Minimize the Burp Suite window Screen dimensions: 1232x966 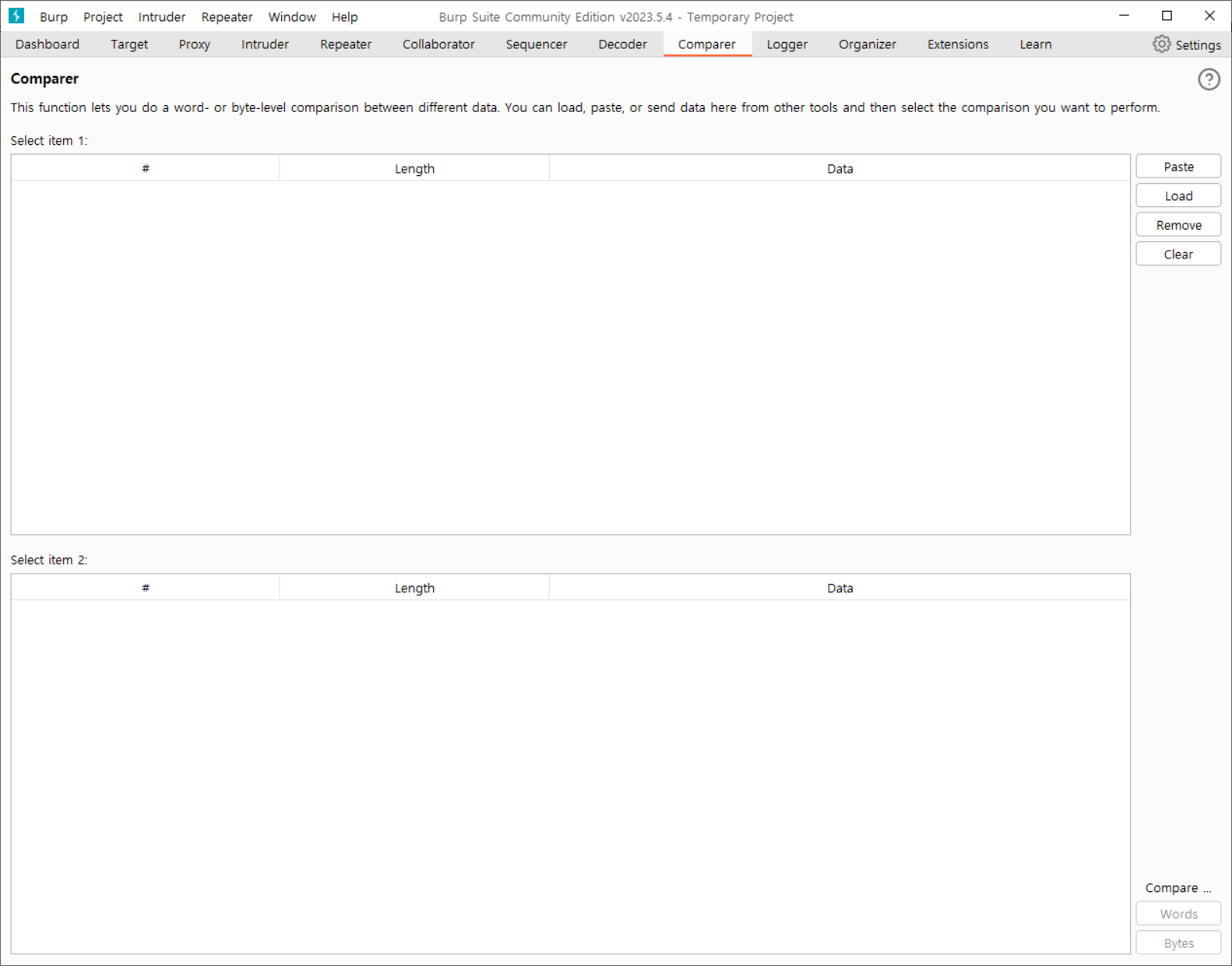1124,16
